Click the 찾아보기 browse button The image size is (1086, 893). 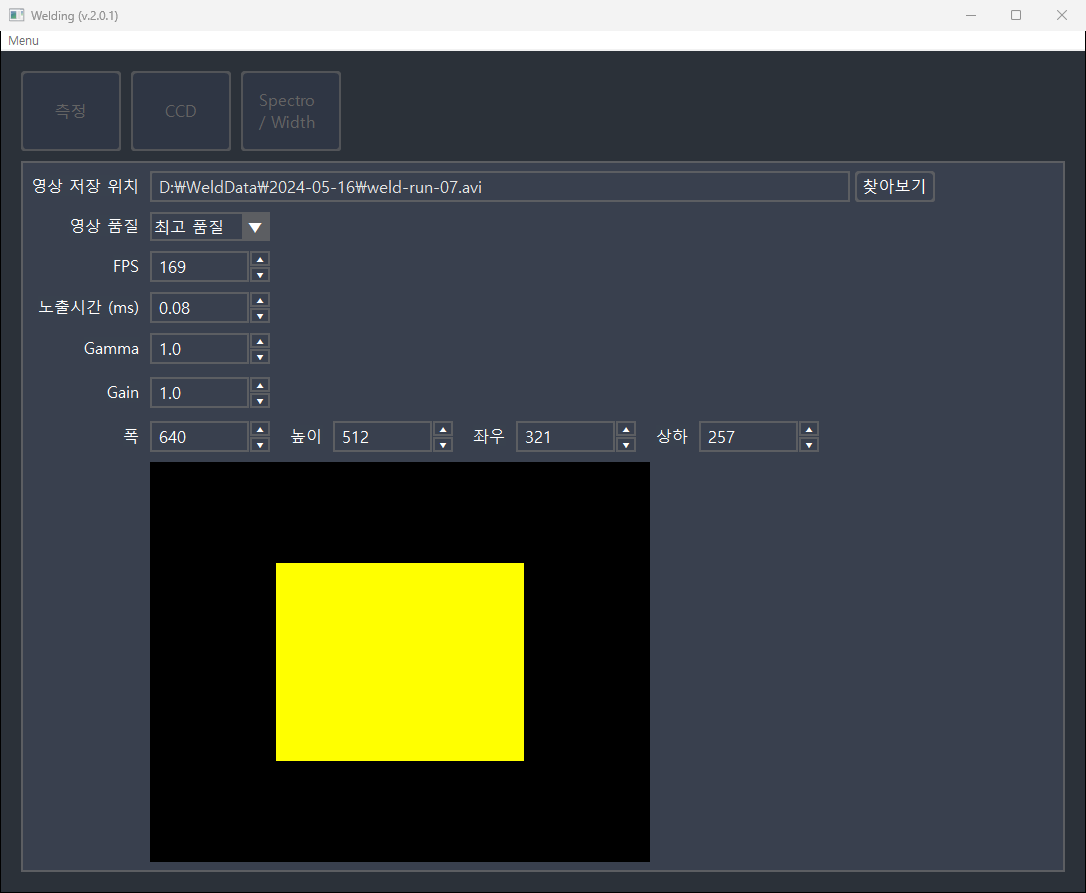pos(895,187)
